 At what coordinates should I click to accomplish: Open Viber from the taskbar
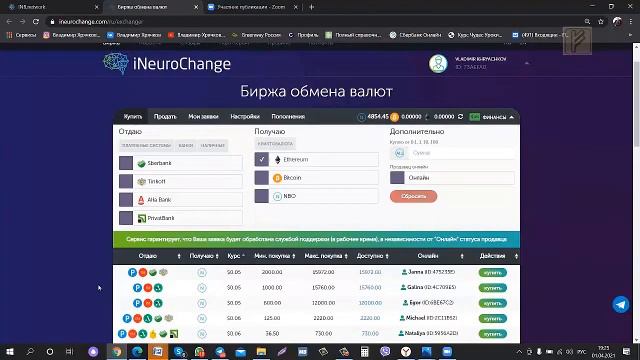(x=385, y=351)
